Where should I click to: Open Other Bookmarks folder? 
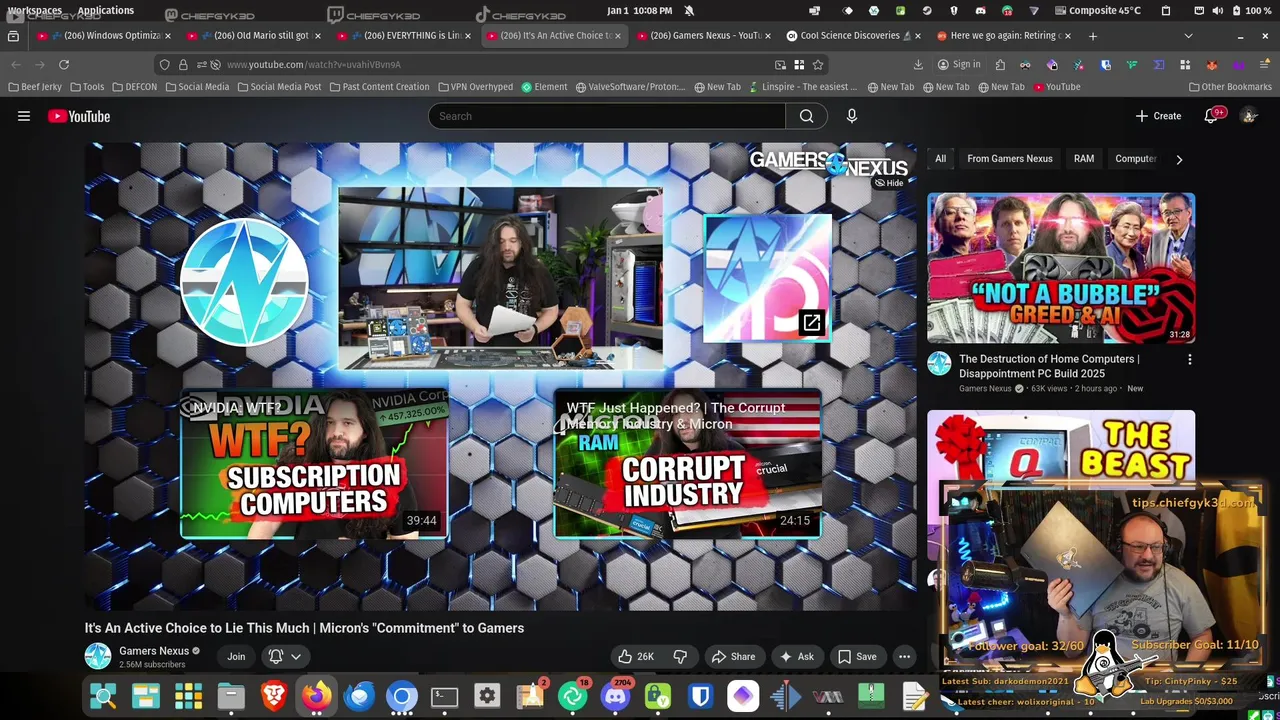tap(1230, 87)
